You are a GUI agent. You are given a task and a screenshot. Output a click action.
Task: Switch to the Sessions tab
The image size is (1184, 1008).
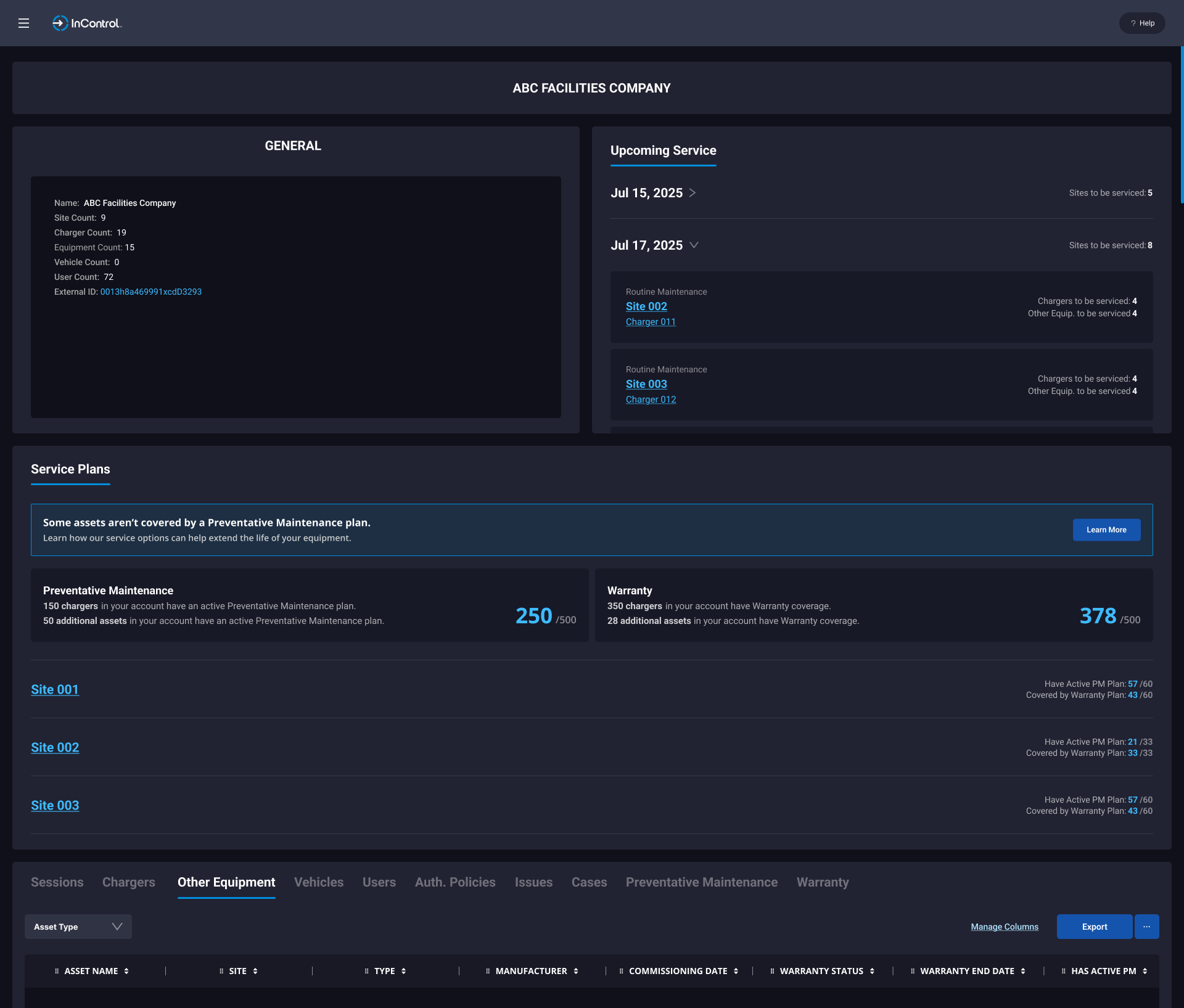[x=57, y=882]
